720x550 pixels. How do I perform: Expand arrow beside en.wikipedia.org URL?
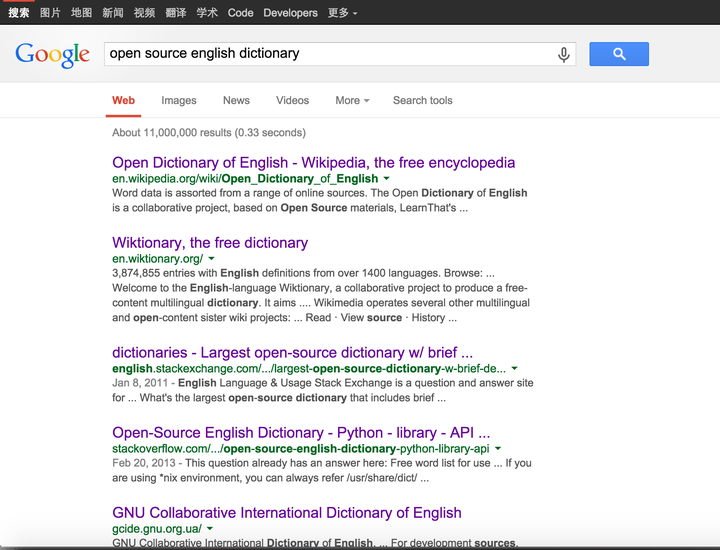coord(386,179)
